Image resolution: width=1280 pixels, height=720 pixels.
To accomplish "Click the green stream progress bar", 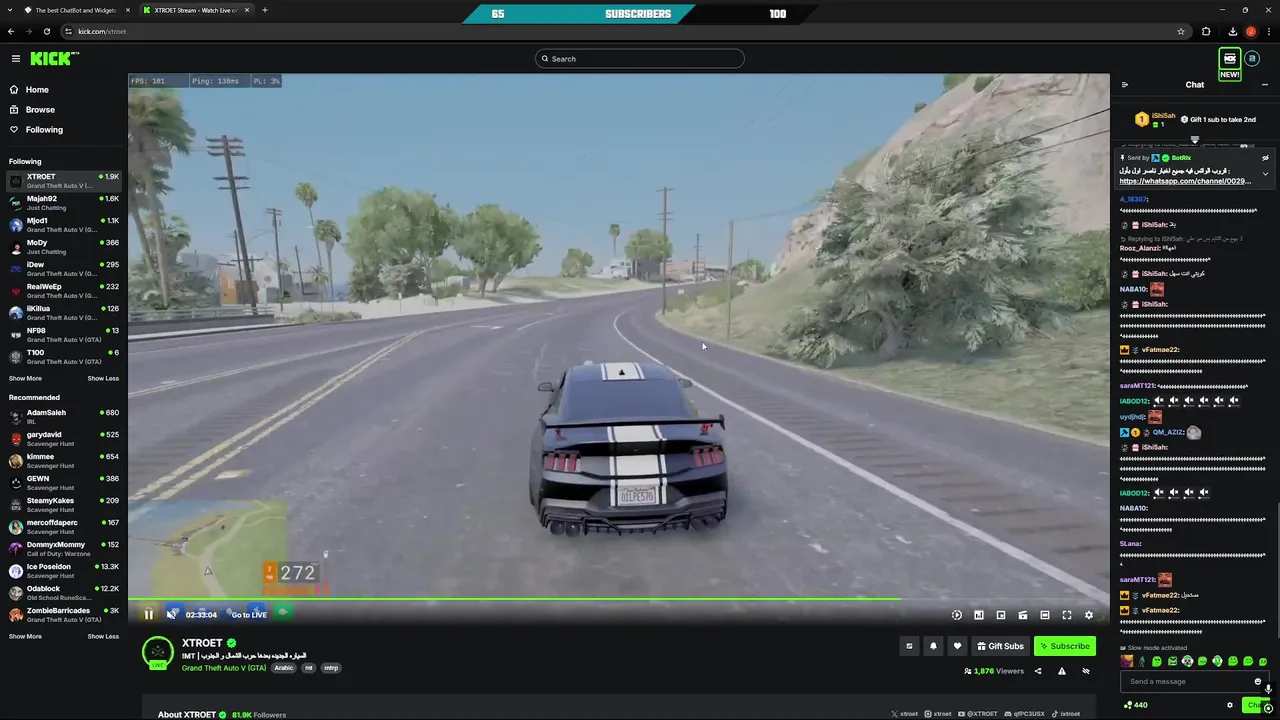I will tap(514, 599).
